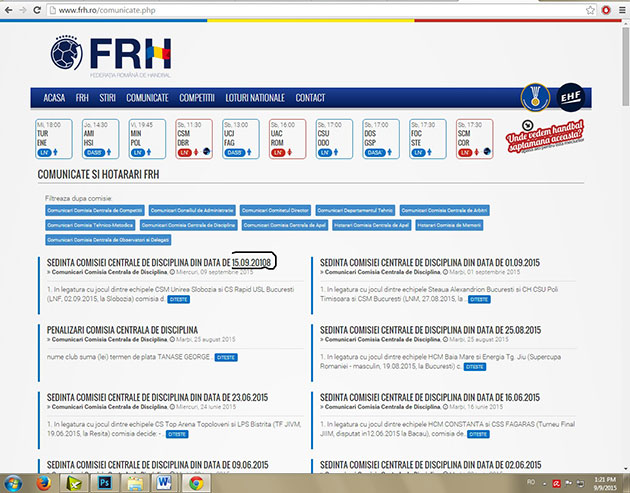Filter by Comunicari Consiliul de Administratie
630x493 pixels.
click(x=192, y=210)
